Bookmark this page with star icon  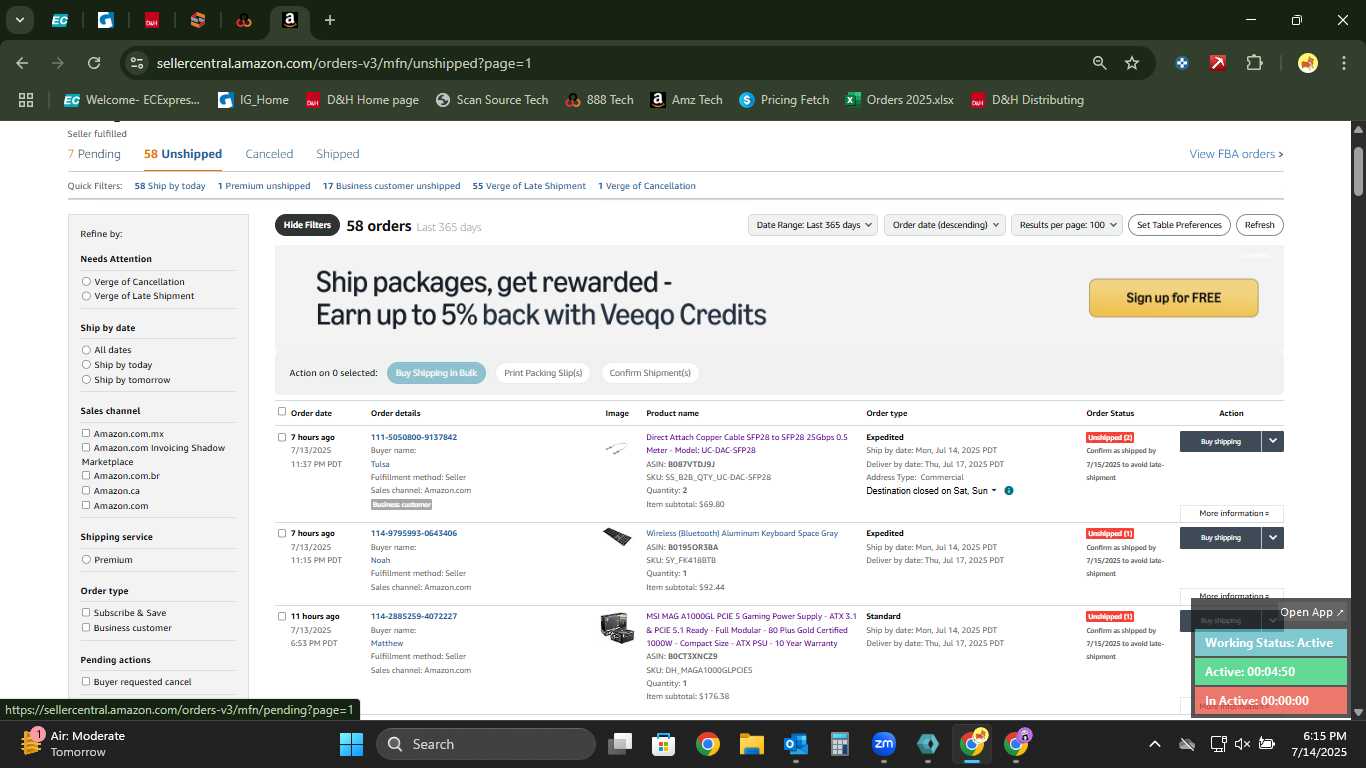coord(1132,63)
